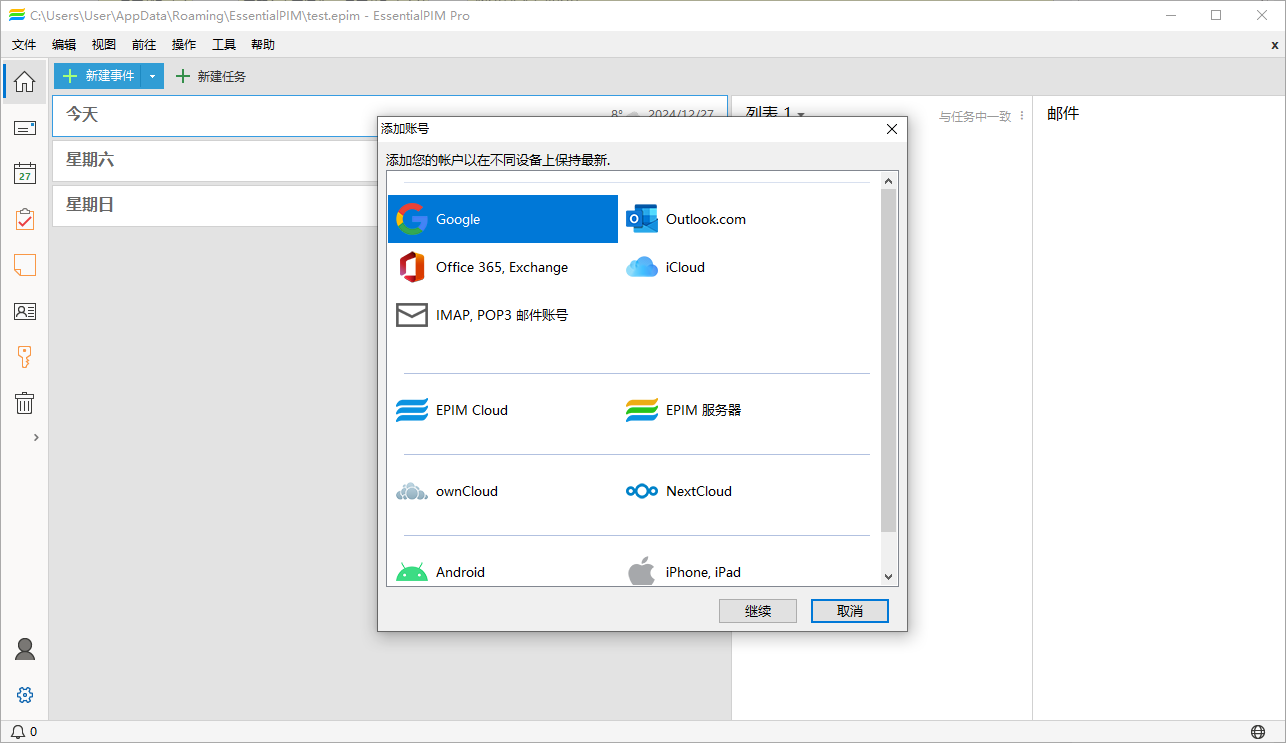The width and height of the screenshot is (1286, 743).
Task: Click the 新建任务 button
Action: coord(210,76)
